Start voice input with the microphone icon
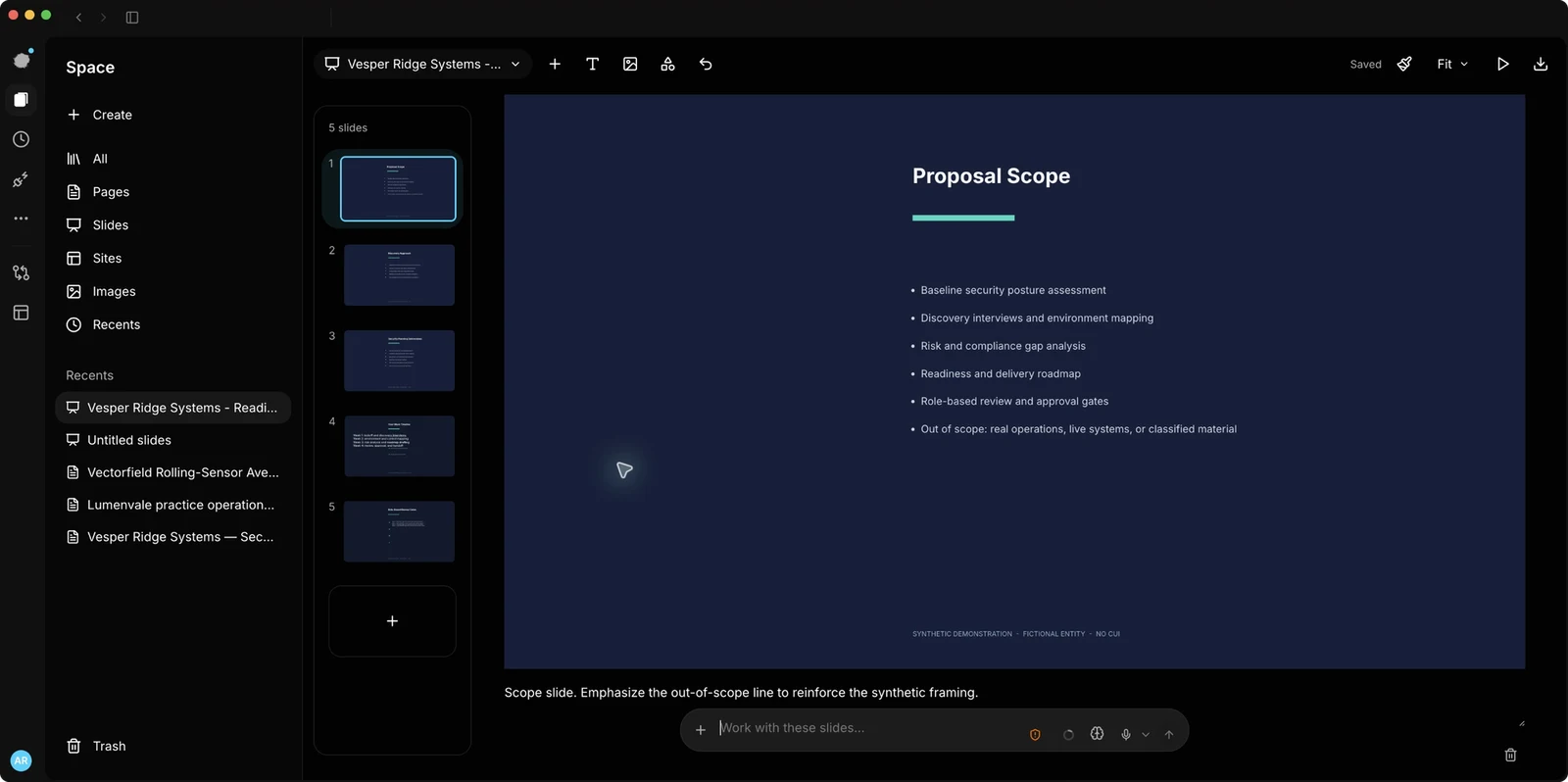 click(1126, 734)
